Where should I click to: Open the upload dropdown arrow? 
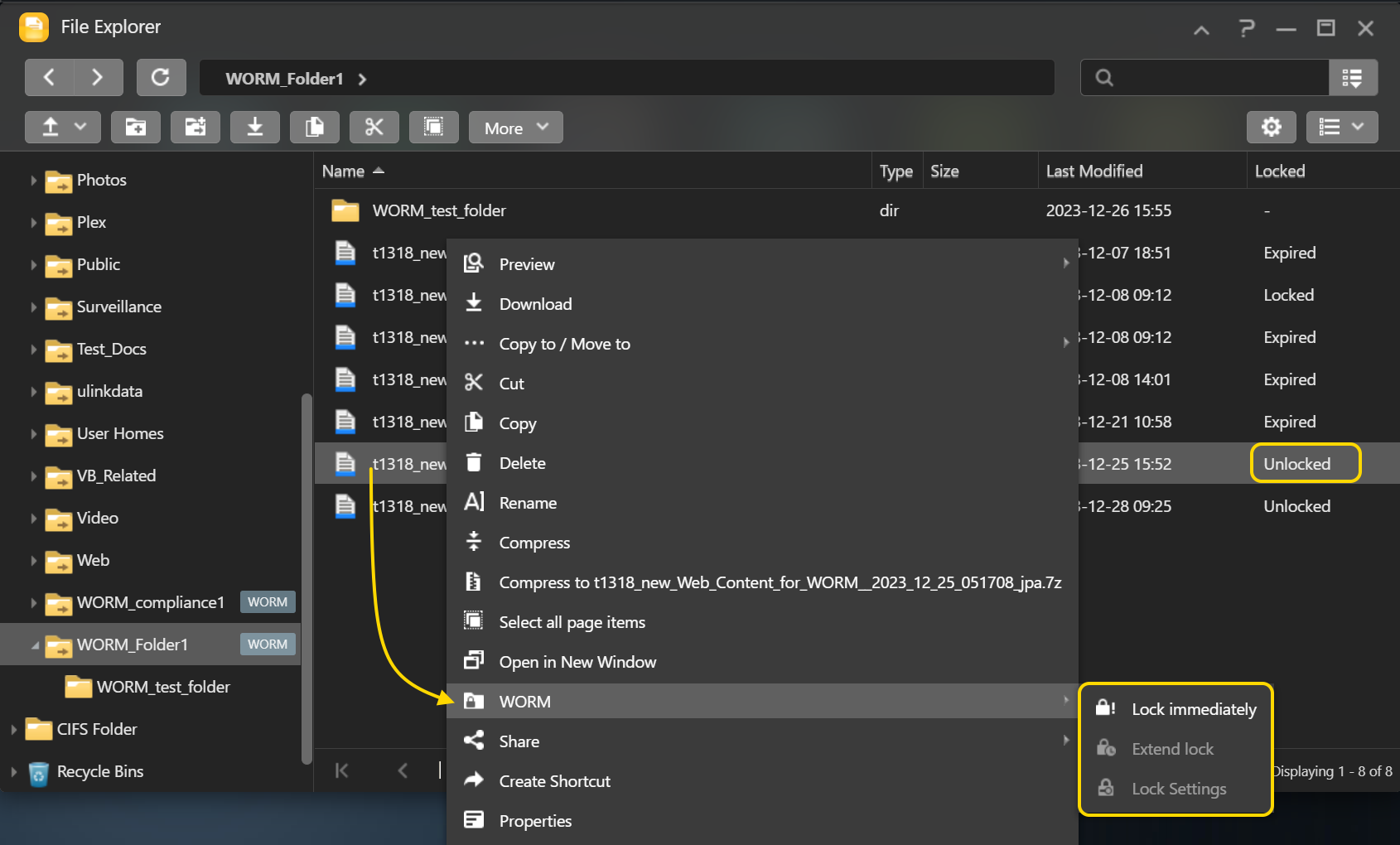pyautogui.click(x=81, y=128)
